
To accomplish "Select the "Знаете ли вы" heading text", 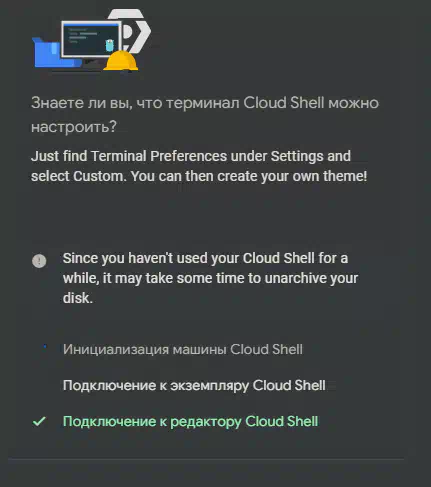I will coord(205,114).
